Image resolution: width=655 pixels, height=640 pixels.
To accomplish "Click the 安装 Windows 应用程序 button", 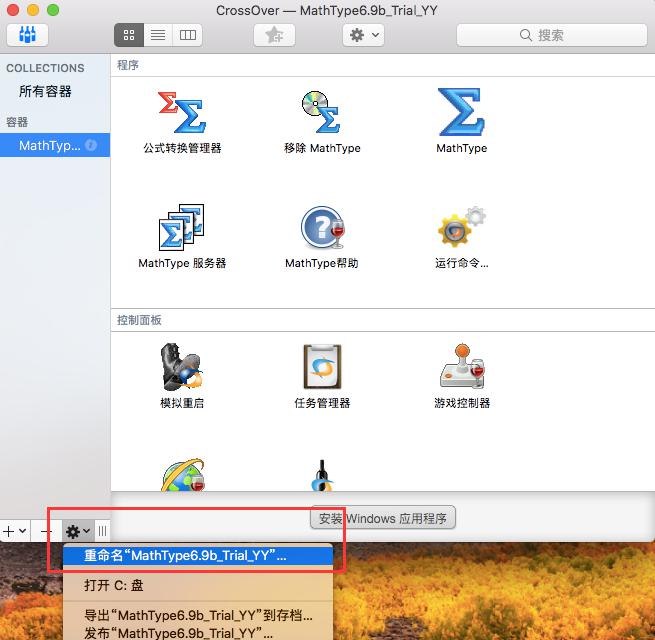I will (x=383, y=518).
